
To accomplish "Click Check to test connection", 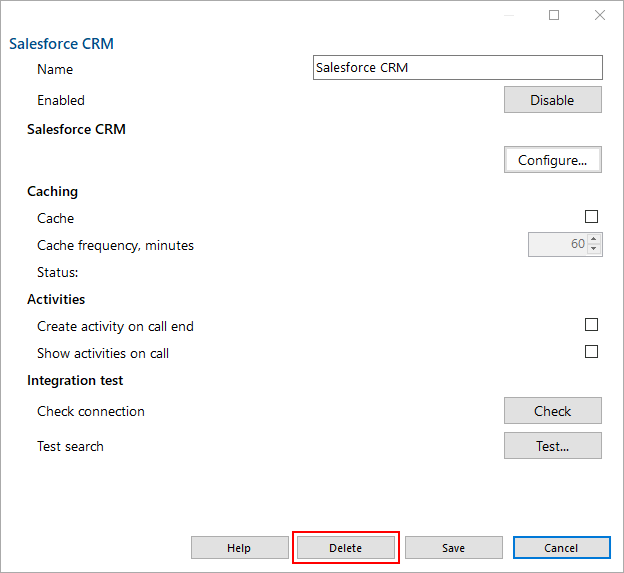I will tap(553, 411).
